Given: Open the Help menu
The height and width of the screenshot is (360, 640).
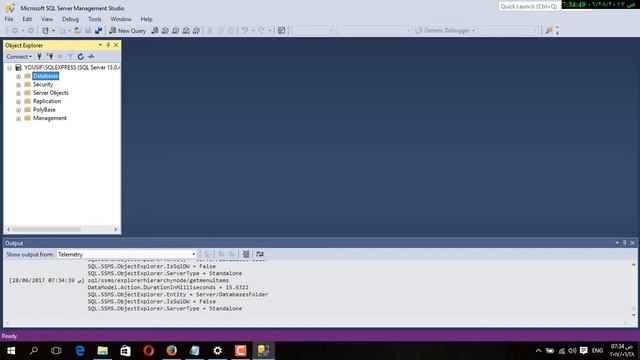Looking at the screenshot, I should (x=146, y=19).
